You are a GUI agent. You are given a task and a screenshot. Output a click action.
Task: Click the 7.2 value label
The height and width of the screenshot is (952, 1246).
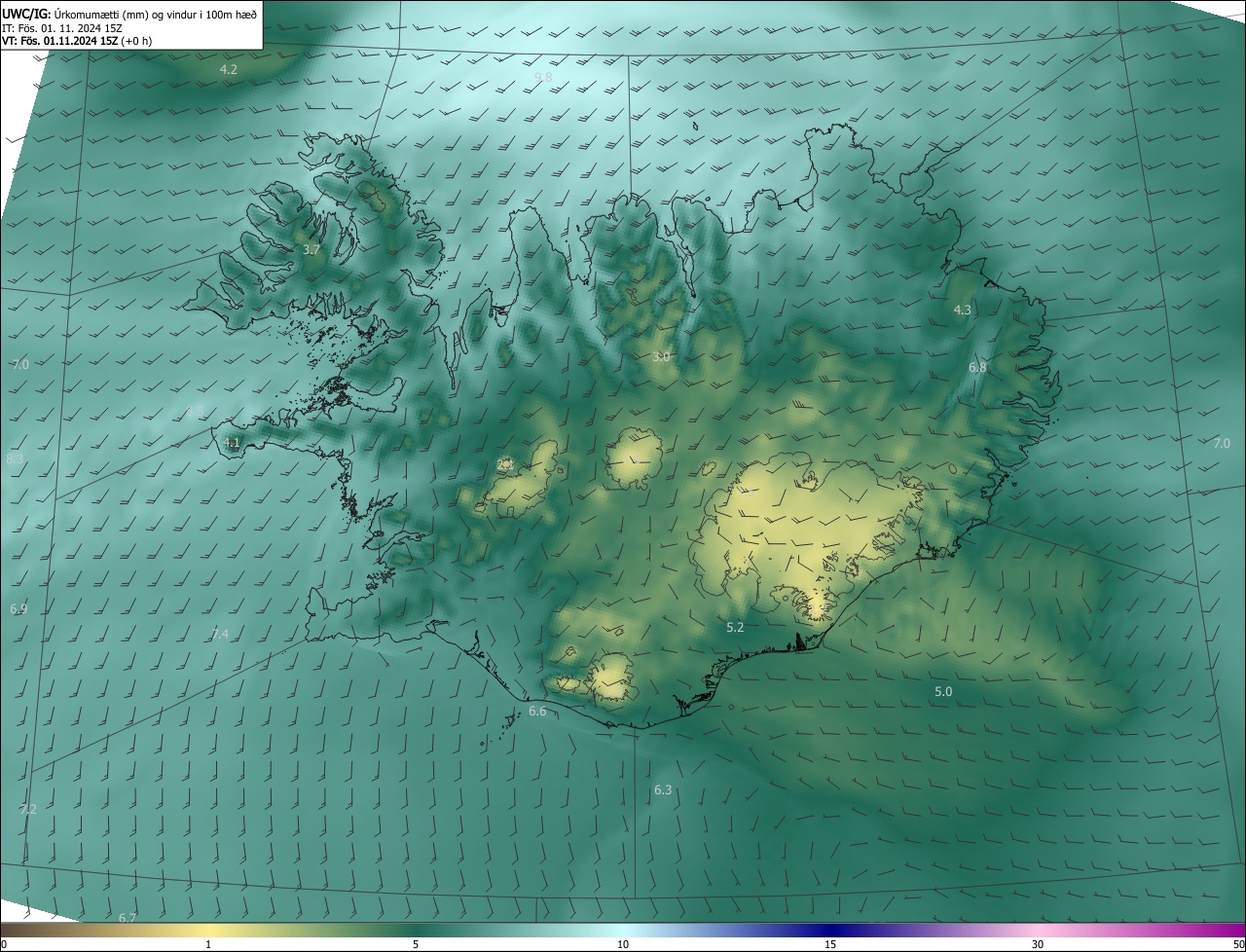tap(27, 810)
